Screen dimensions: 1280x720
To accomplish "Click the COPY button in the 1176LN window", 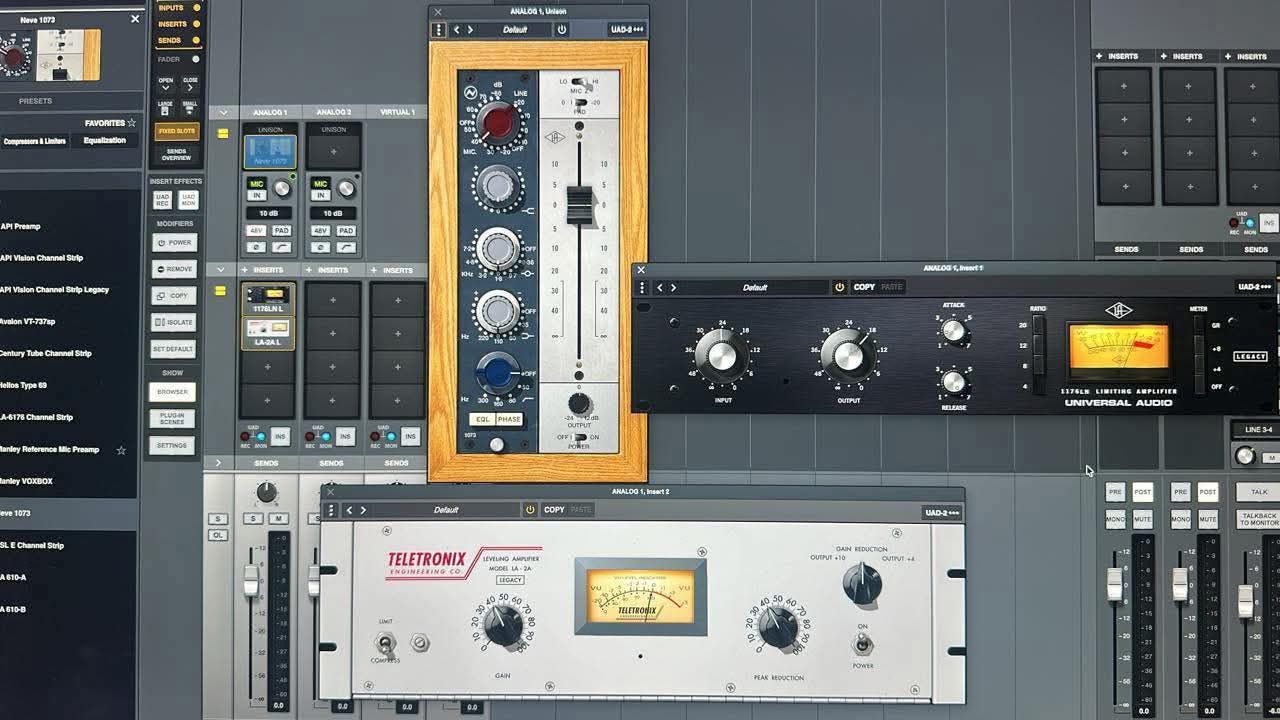I will tap(864, 287).
